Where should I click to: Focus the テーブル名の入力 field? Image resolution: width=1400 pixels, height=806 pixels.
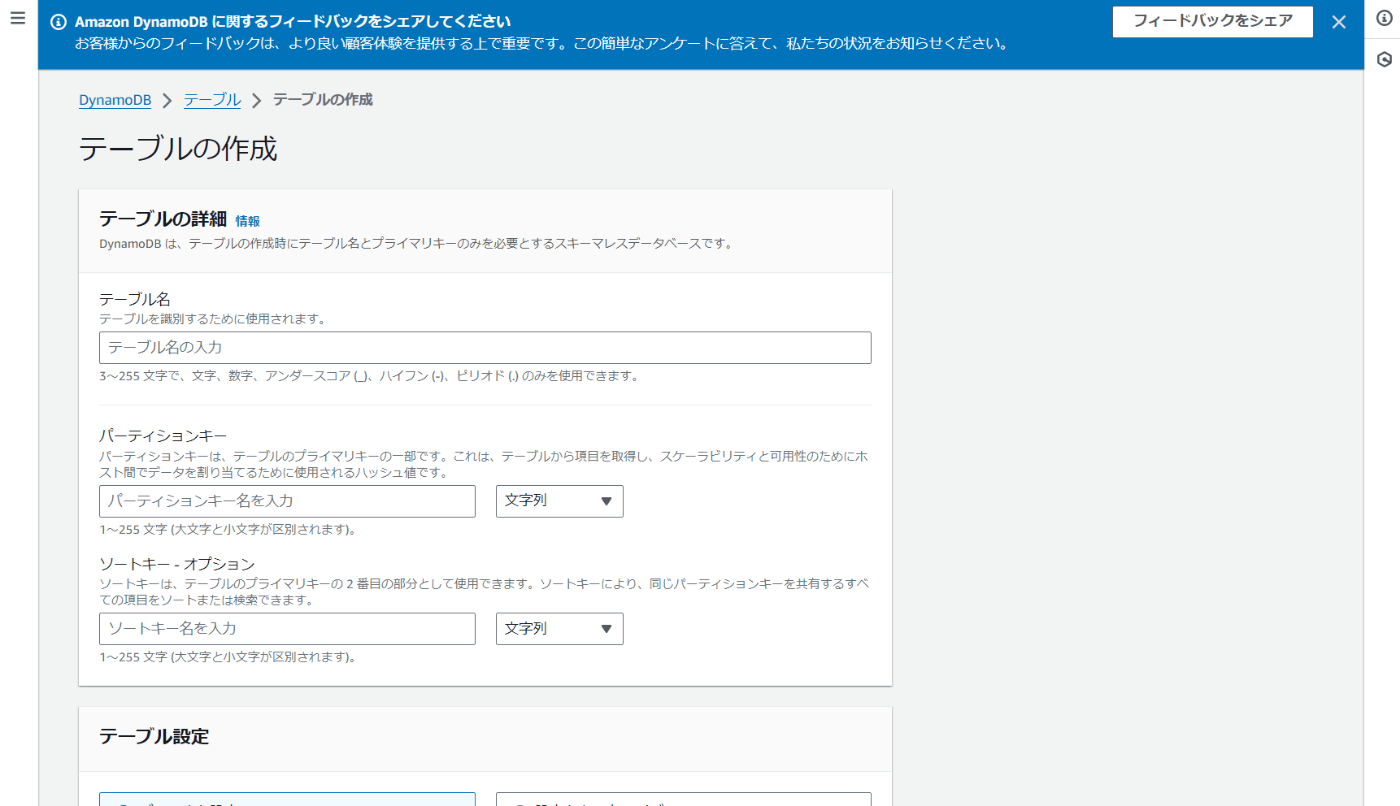pyautogui.click(x=485, y=347)
